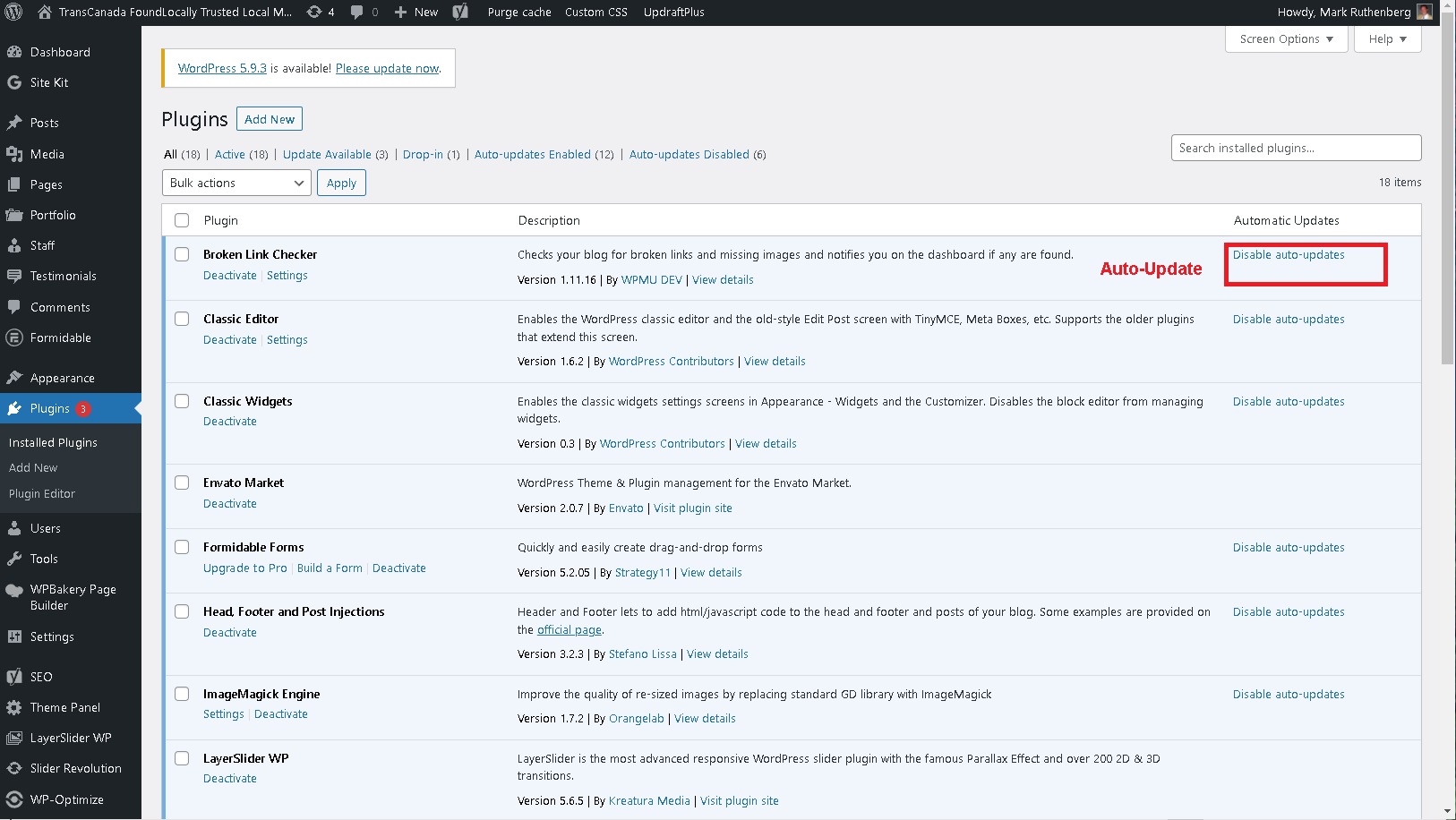Open the Slider Revolution icon

14,768
